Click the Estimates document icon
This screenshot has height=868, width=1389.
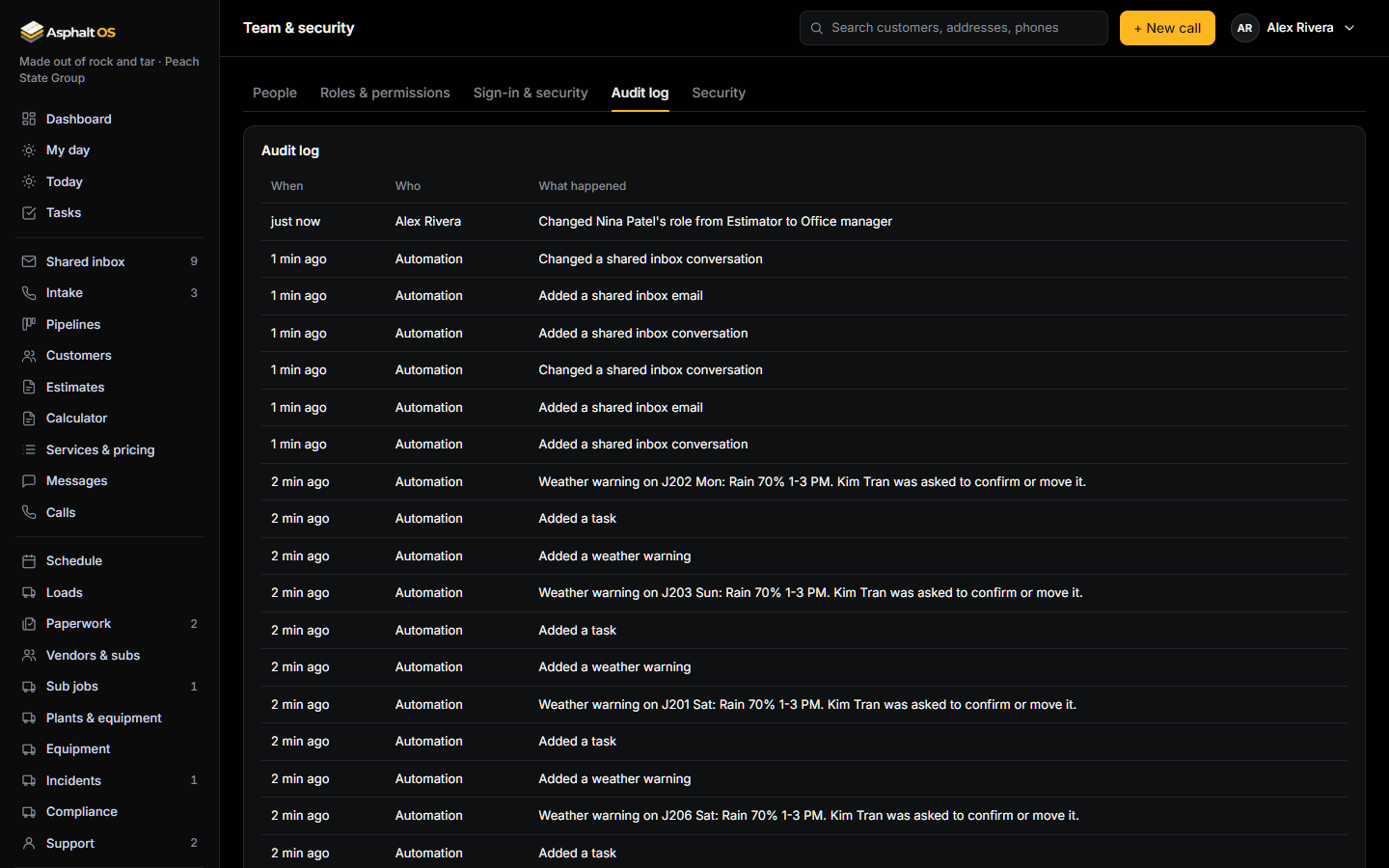point(29,387)
